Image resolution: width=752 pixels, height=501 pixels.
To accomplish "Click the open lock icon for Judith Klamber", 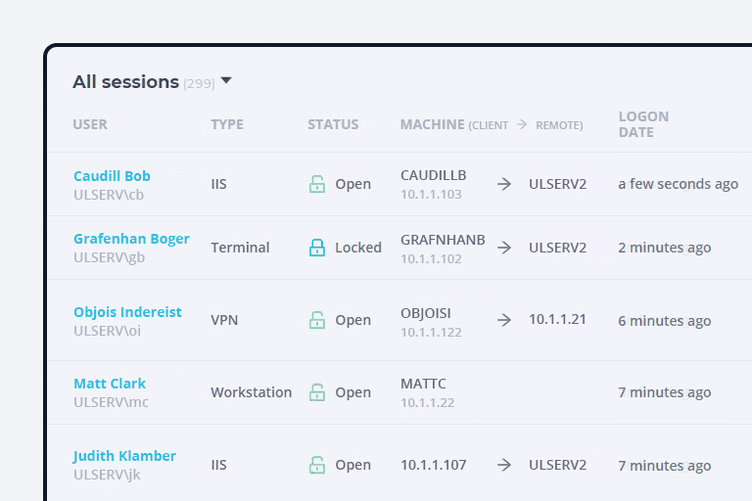I will tap(317, 465).
